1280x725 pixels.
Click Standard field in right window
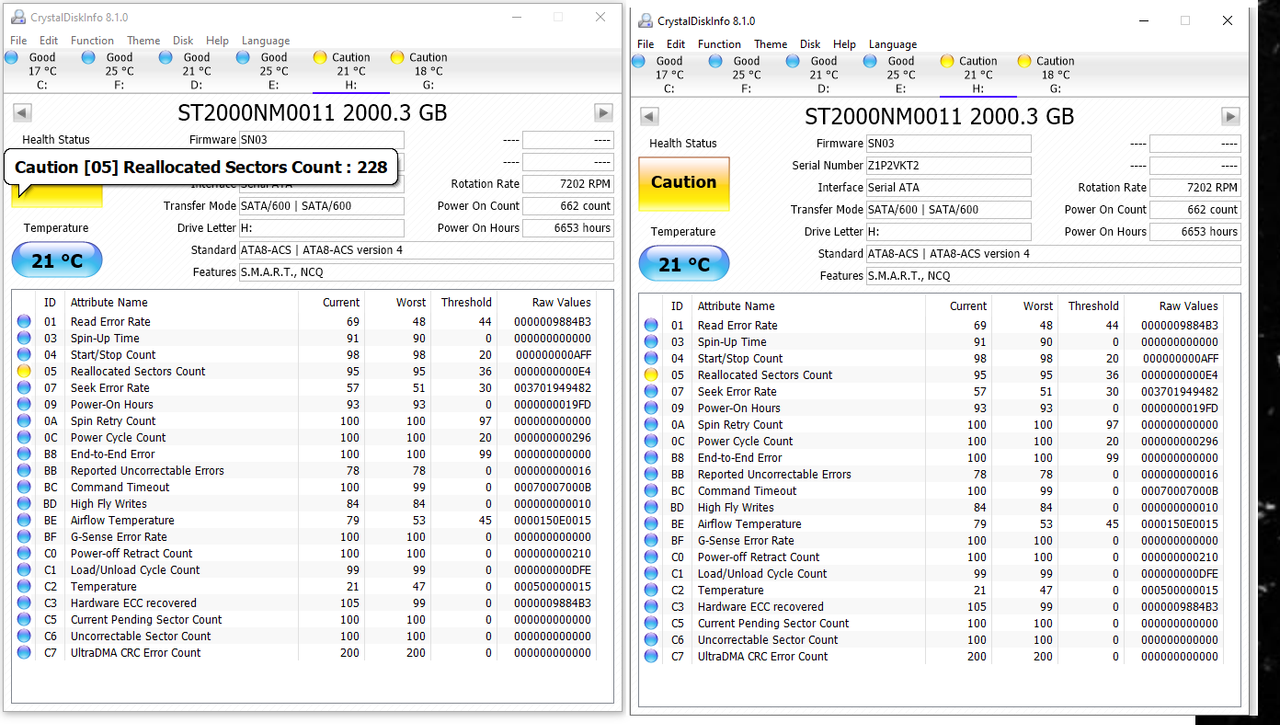1053,254
